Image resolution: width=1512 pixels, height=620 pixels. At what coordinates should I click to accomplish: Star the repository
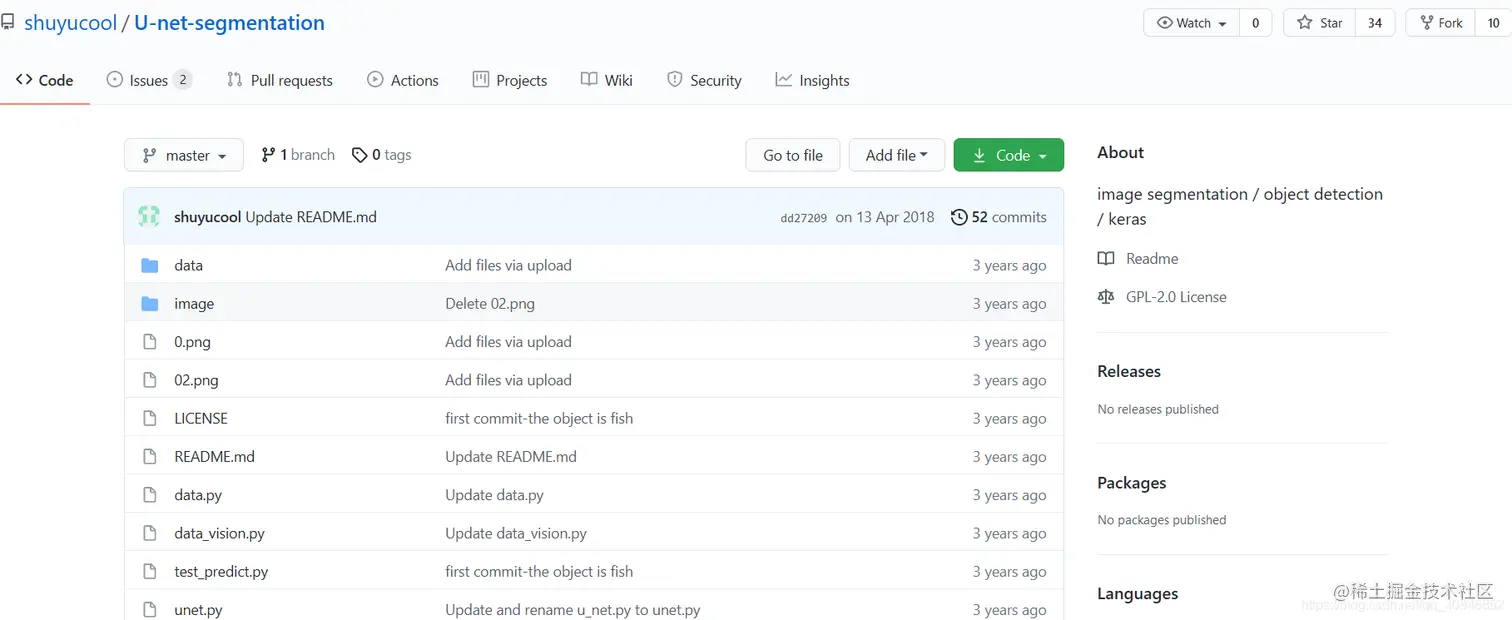pos(1320,23)
